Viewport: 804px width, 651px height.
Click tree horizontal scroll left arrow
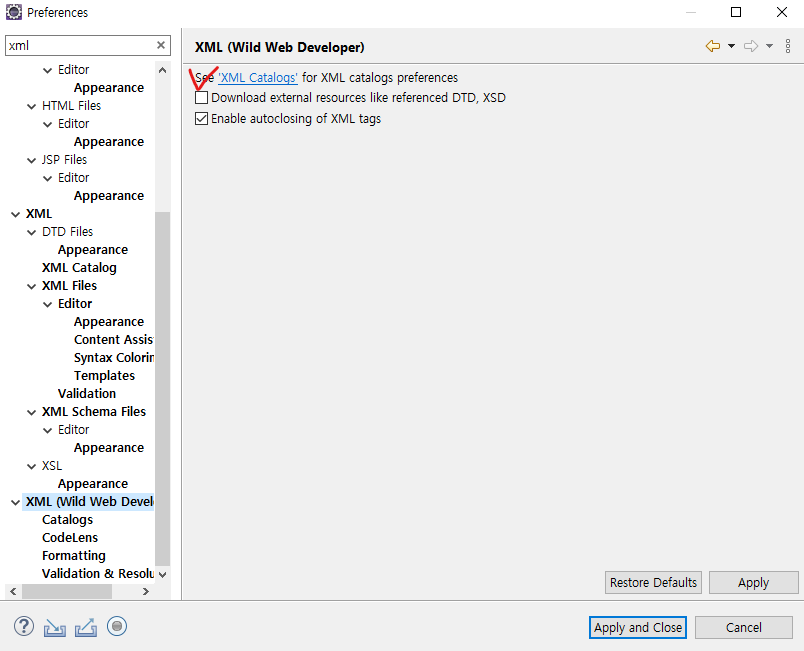pyautogui.click(x=13, y=592)
